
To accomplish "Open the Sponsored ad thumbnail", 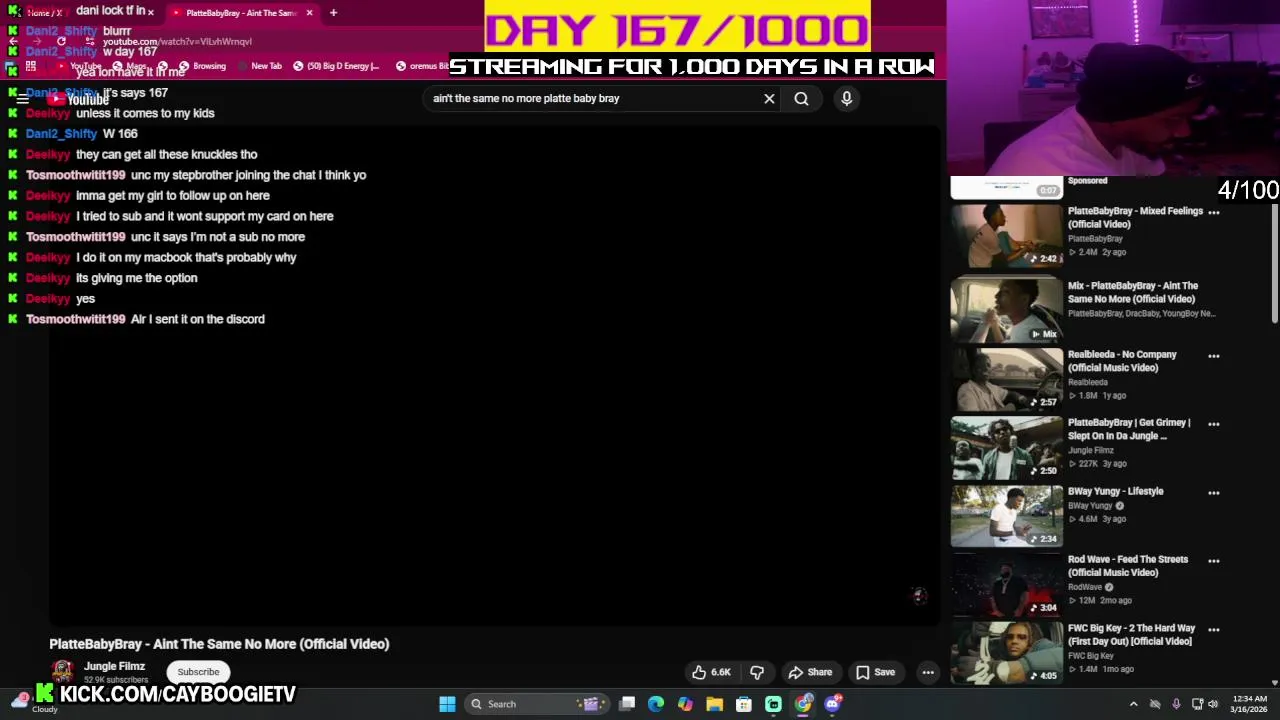I will [x=1006, y=188].
